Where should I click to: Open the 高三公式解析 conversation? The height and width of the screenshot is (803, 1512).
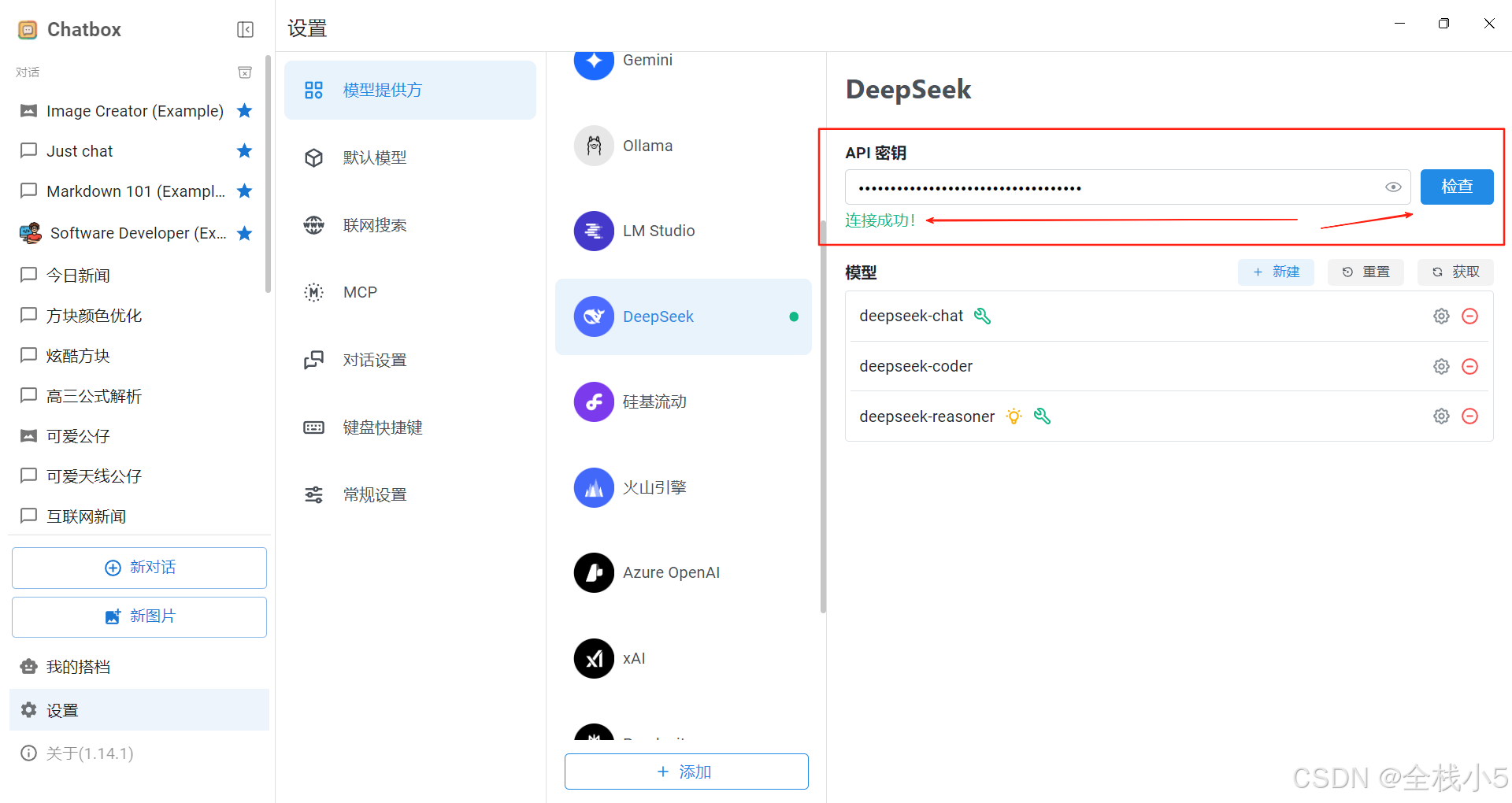pos(135,396)
